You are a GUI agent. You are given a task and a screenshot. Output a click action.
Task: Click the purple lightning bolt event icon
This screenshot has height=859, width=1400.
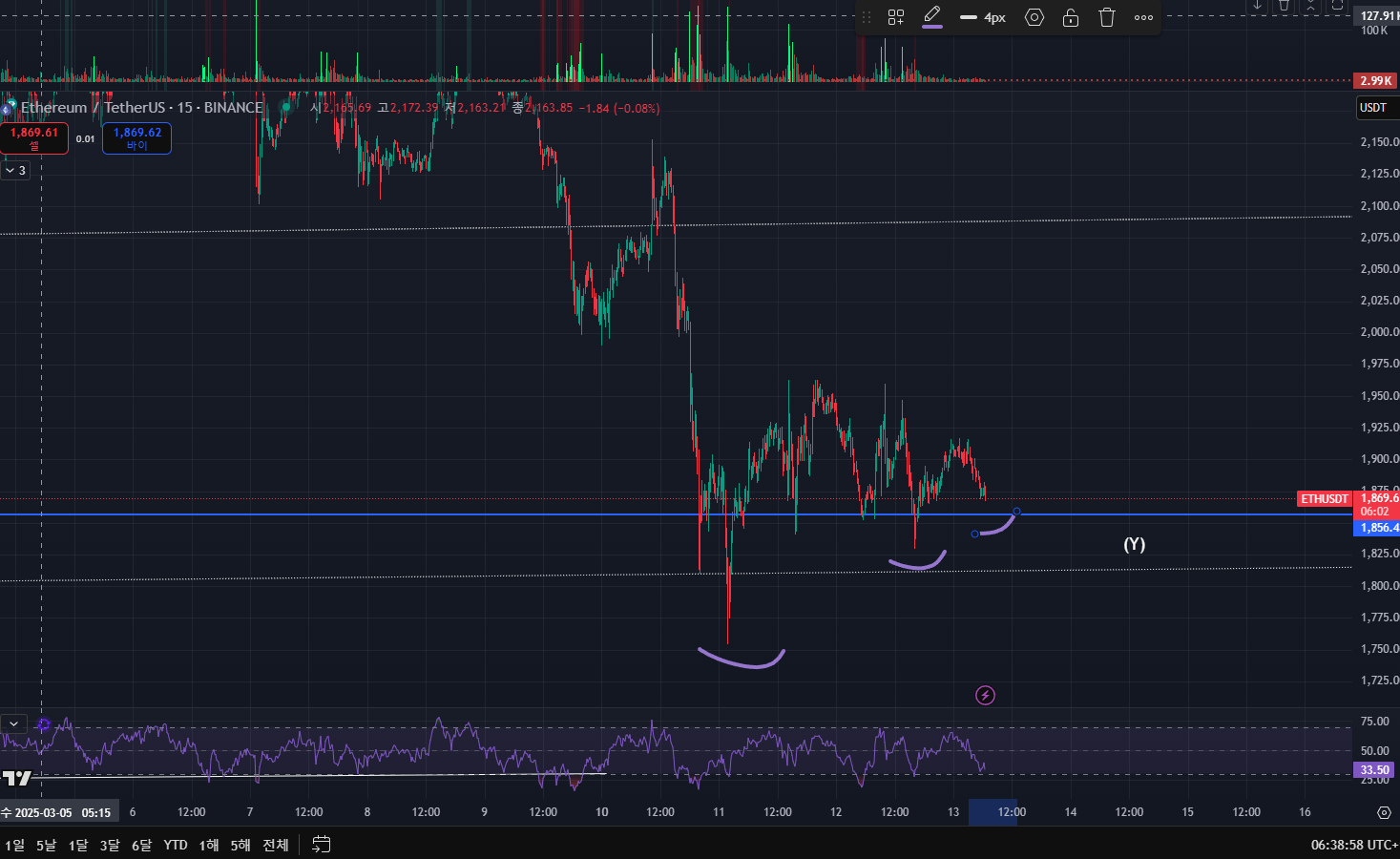pos(985,695)
